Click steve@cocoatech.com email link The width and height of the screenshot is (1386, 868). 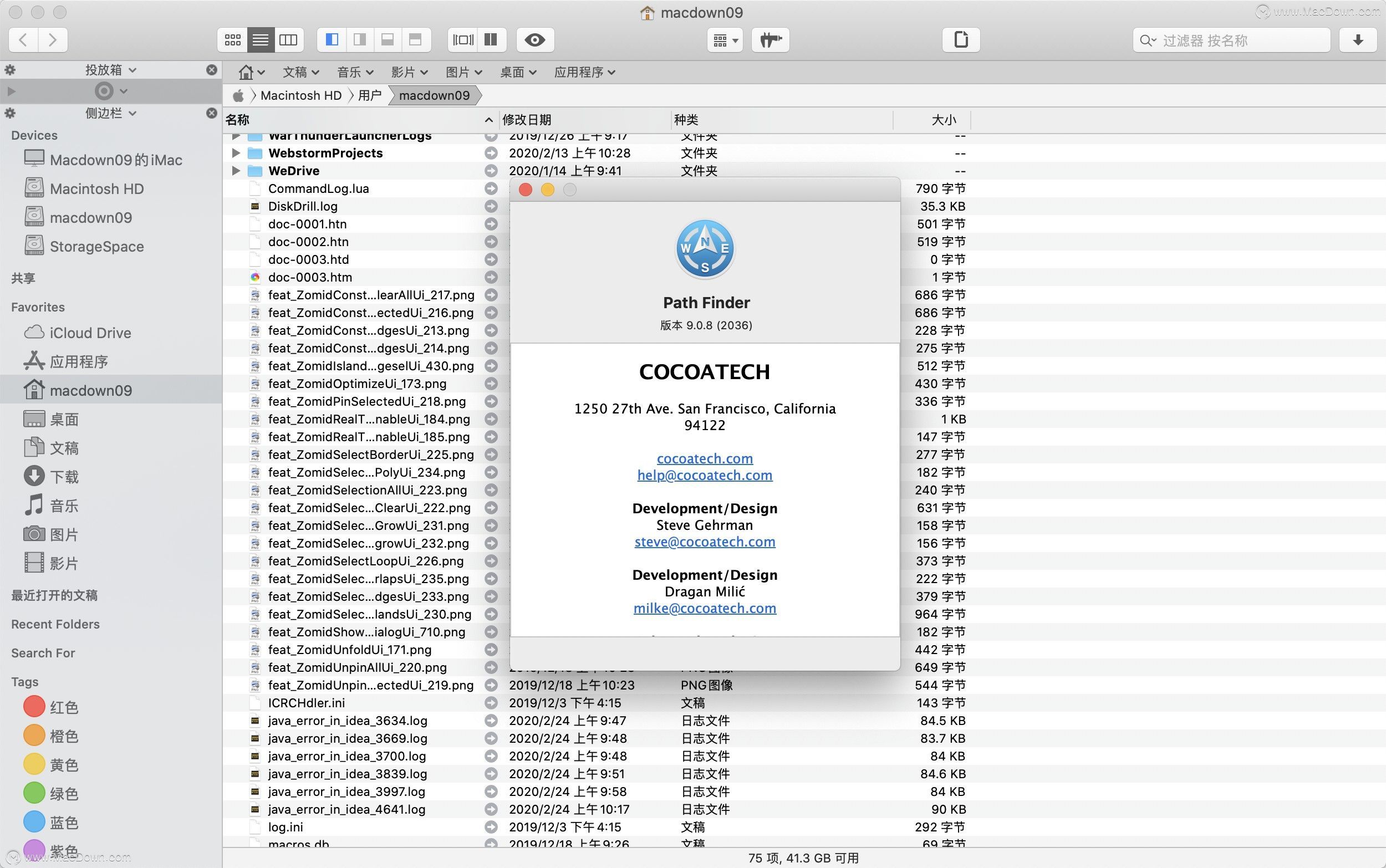(x=705, y=542)
